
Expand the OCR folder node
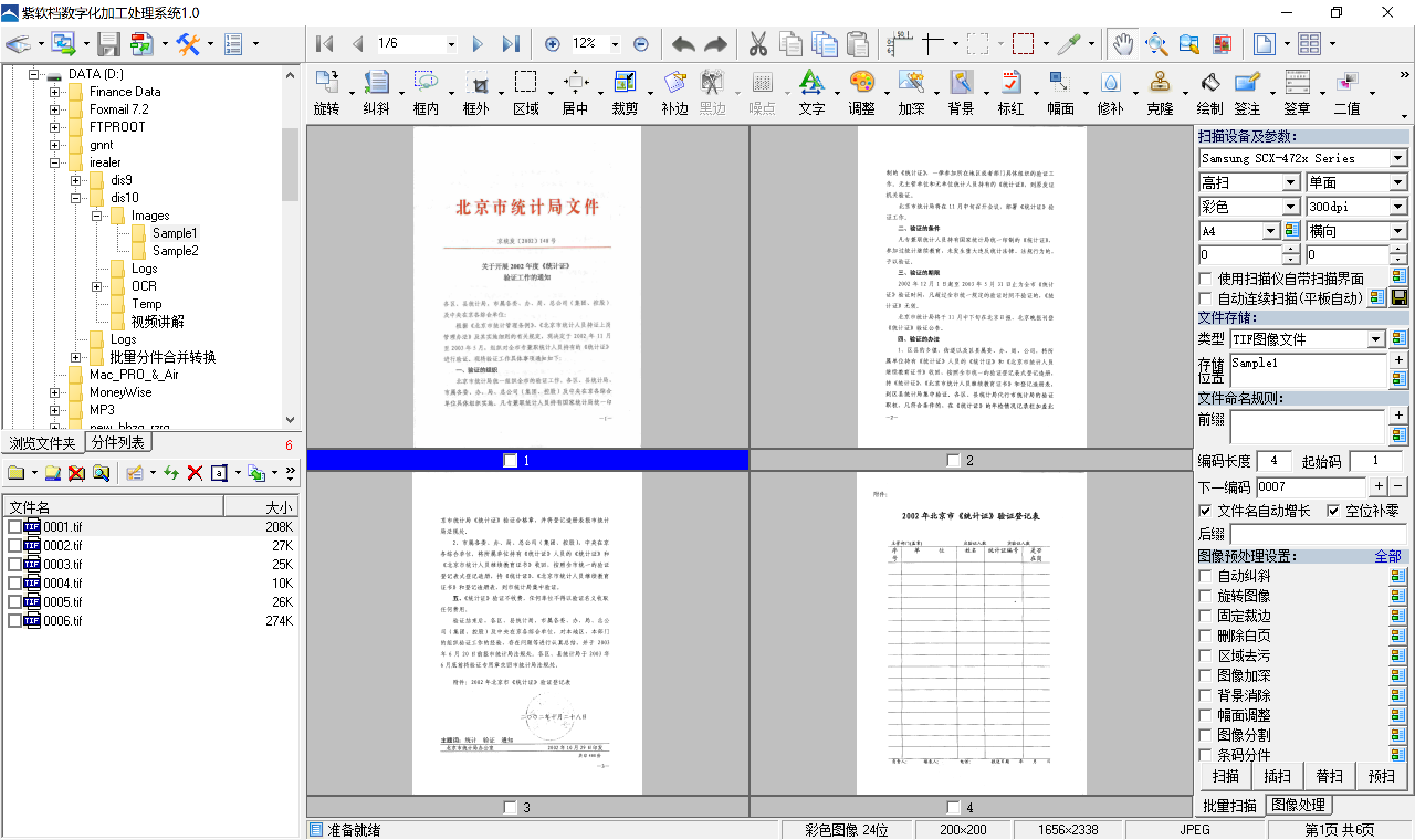point(97,286)
